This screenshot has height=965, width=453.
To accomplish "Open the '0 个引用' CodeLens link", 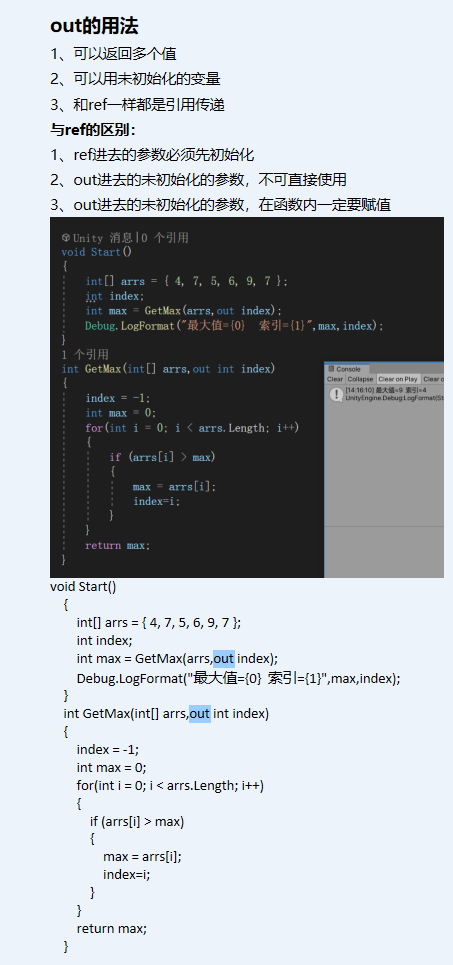I will 165,238.
